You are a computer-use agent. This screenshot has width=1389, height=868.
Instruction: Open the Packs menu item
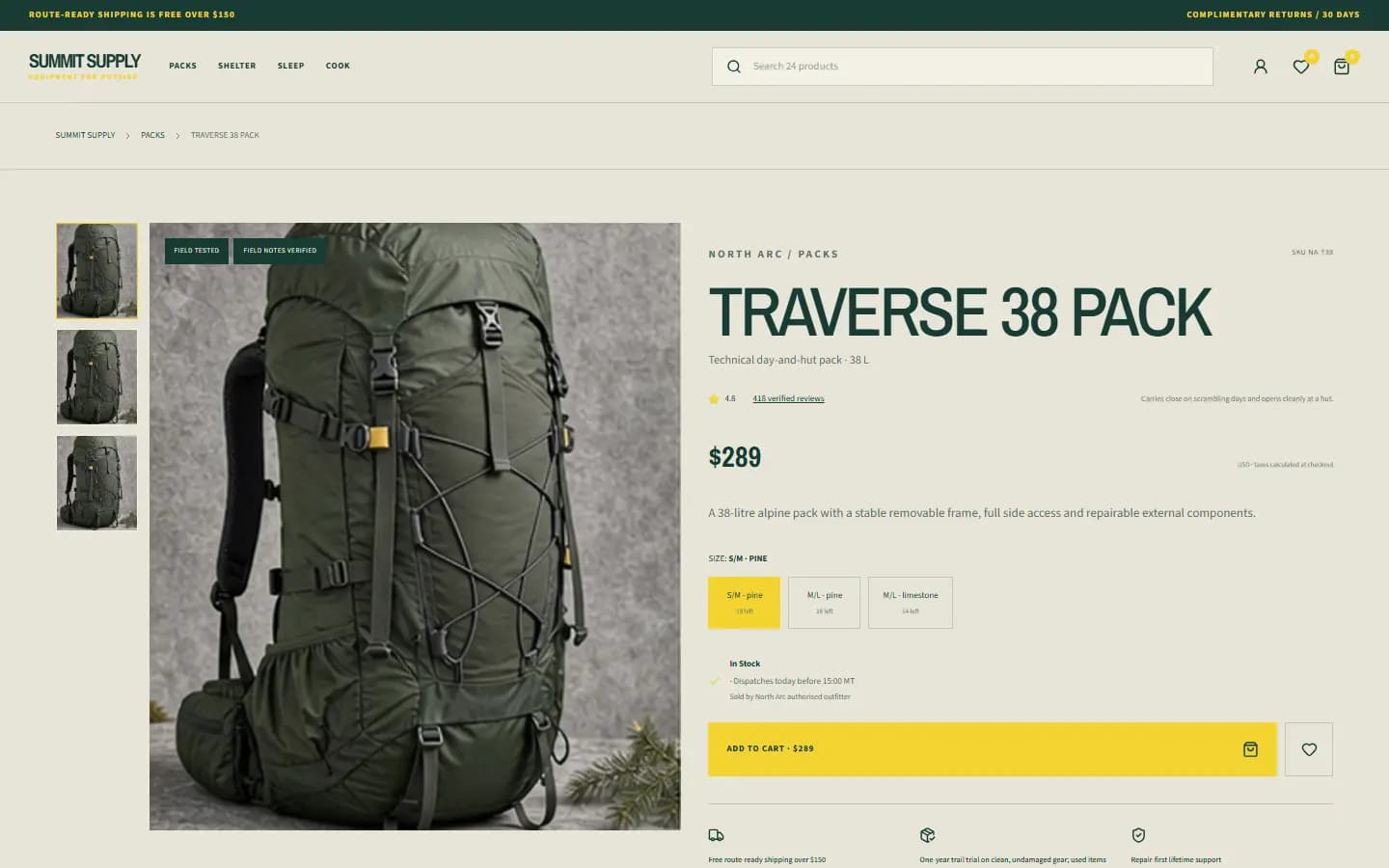tap(182, 67)
